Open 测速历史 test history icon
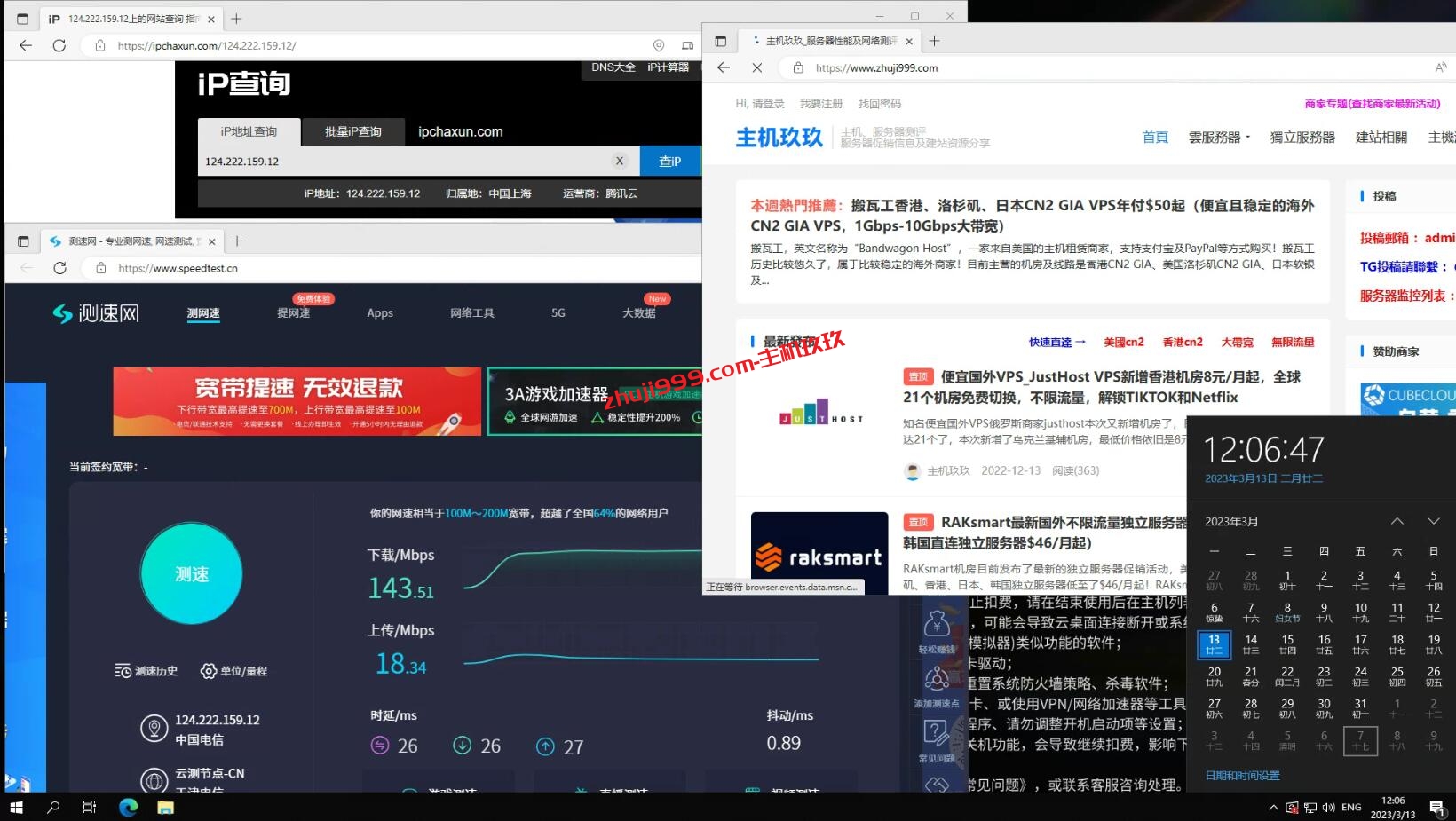This screenshot has width=1456, height=821. tap(123, 671)
